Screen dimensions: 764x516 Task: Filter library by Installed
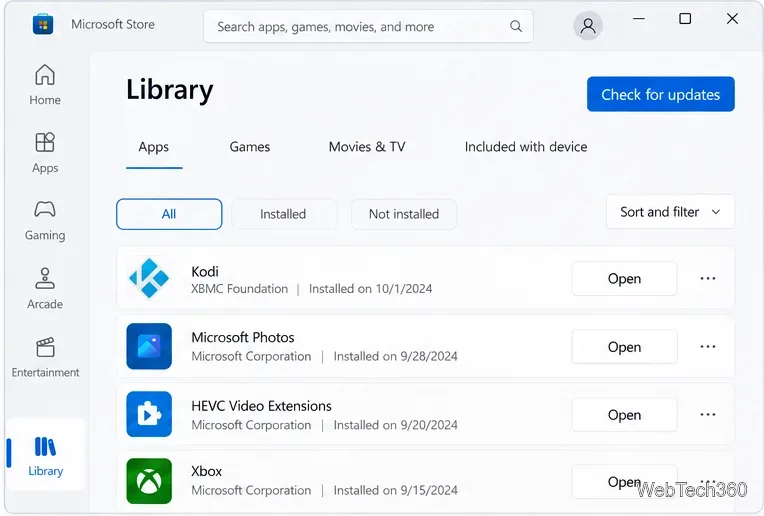tap(284, 214)
